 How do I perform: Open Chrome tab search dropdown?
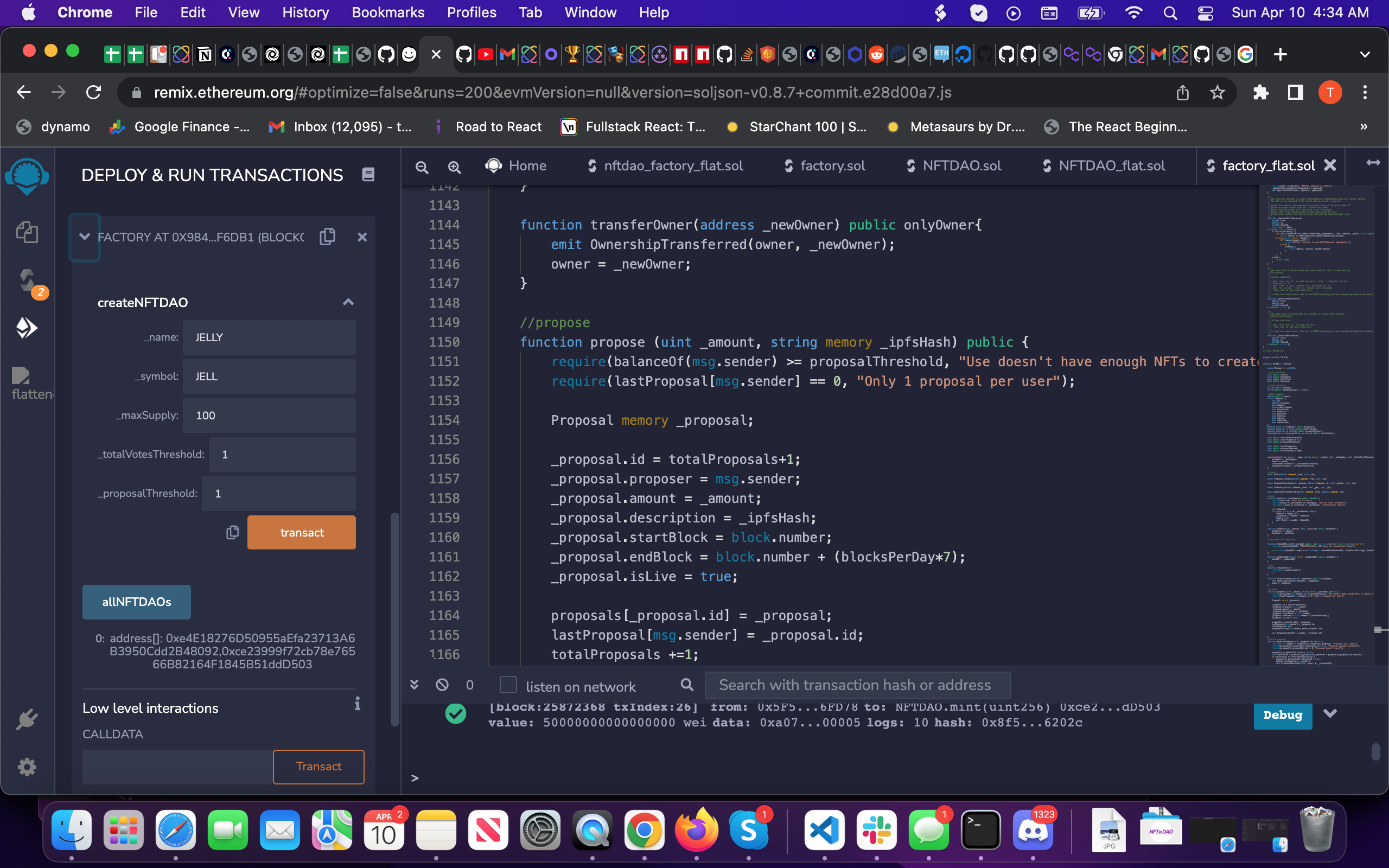pos(1365,55)
